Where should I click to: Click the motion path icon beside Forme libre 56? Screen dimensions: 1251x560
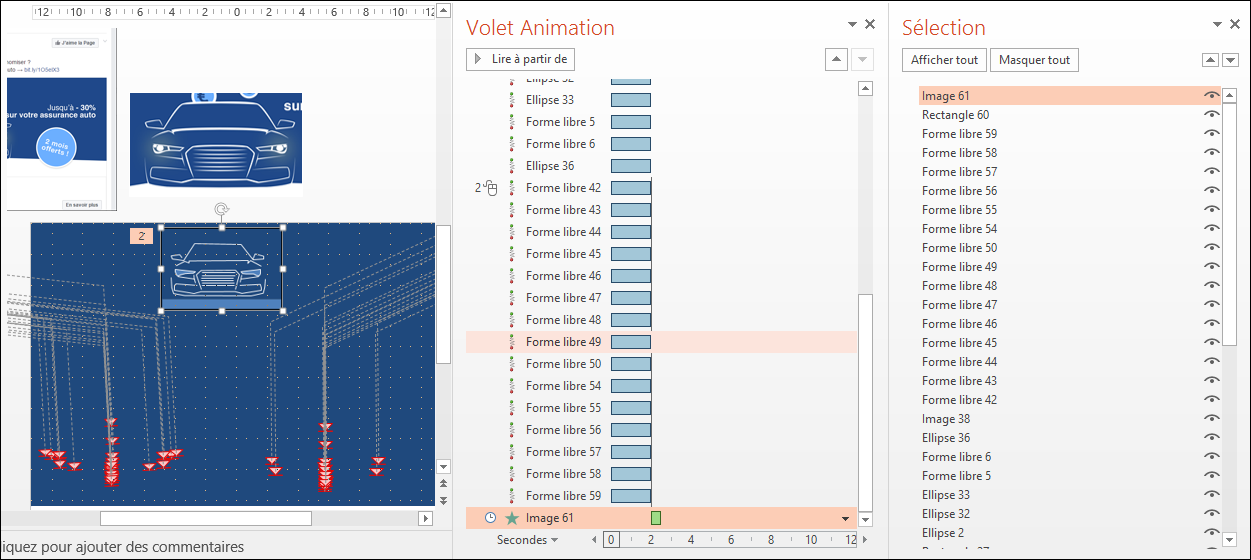click(512, 430)
